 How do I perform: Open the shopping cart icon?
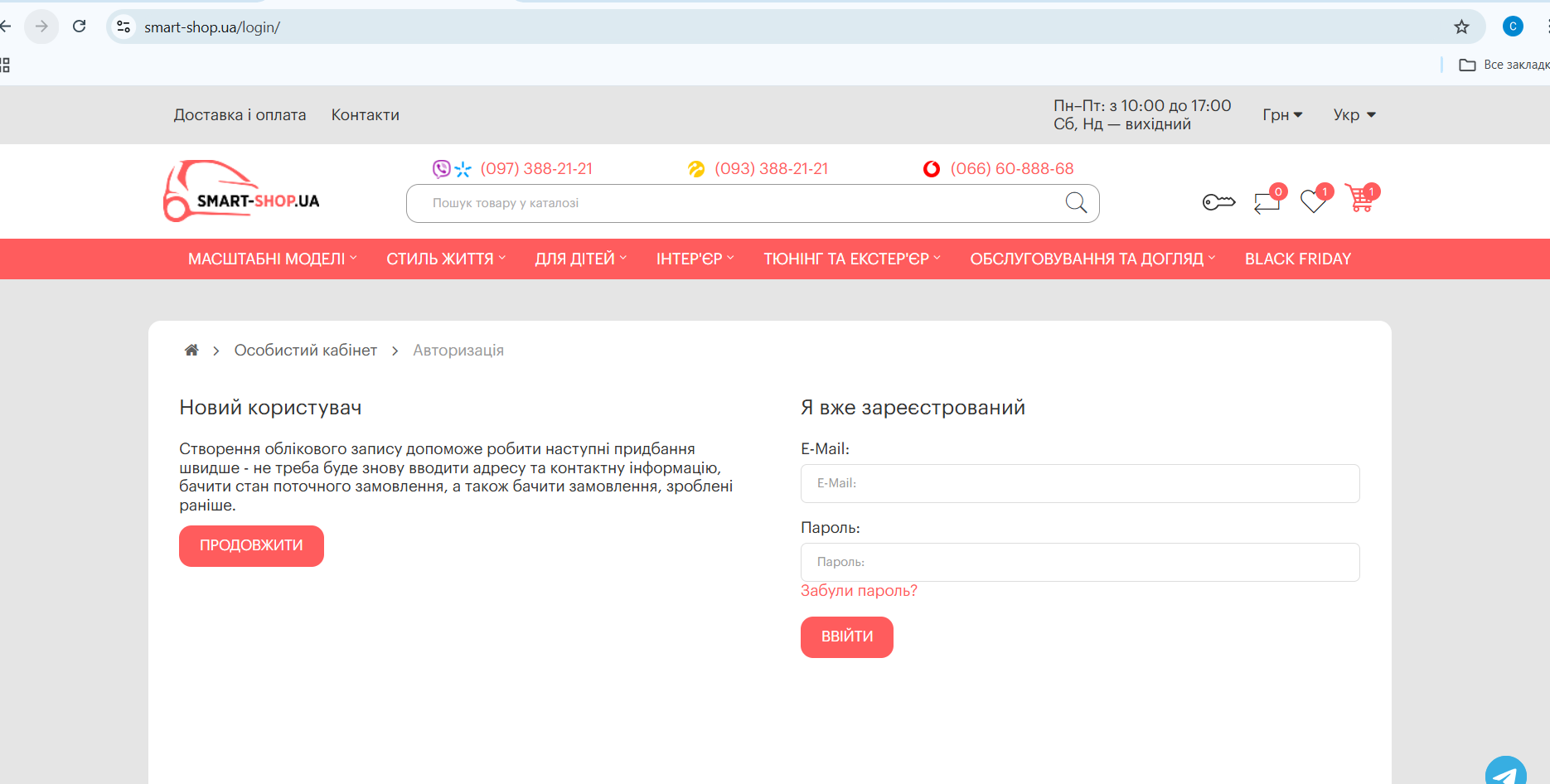click(1360, 200)
